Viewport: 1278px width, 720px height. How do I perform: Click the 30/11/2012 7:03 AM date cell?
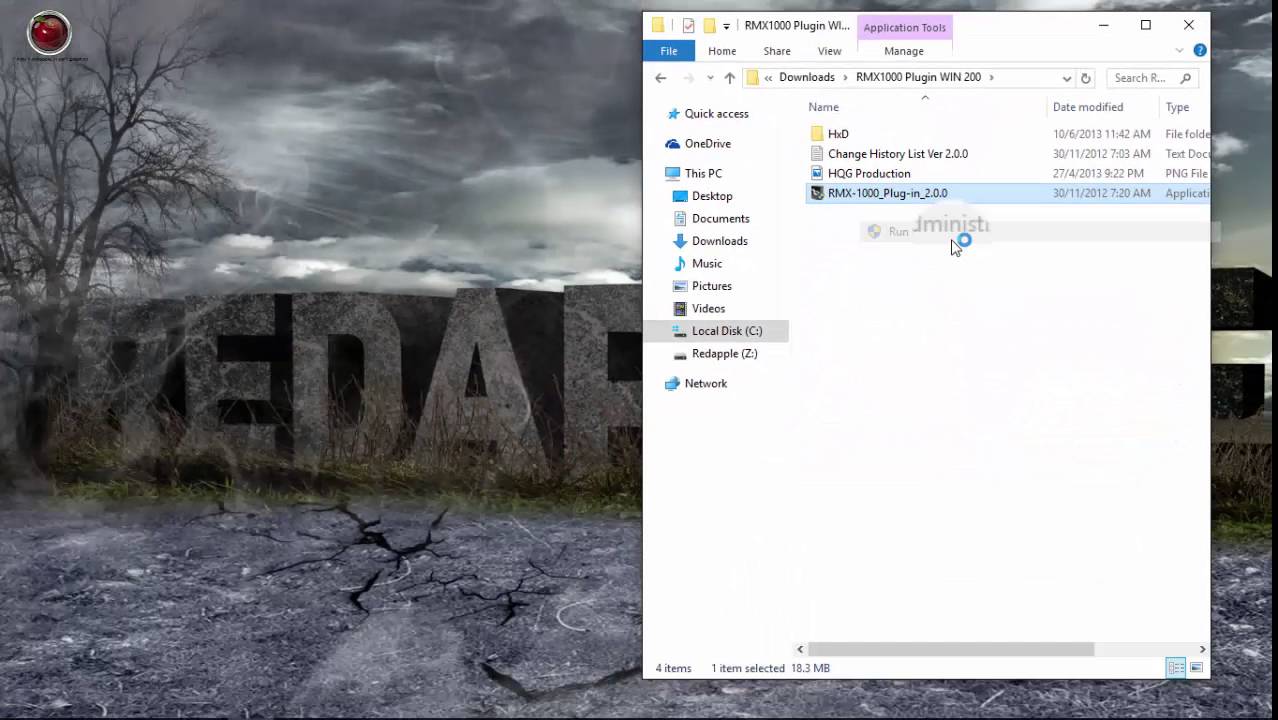[1101, 154]
